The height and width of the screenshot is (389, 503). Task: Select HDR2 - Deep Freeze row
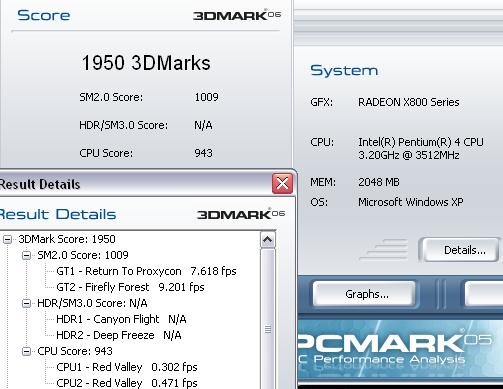point(119,335)
